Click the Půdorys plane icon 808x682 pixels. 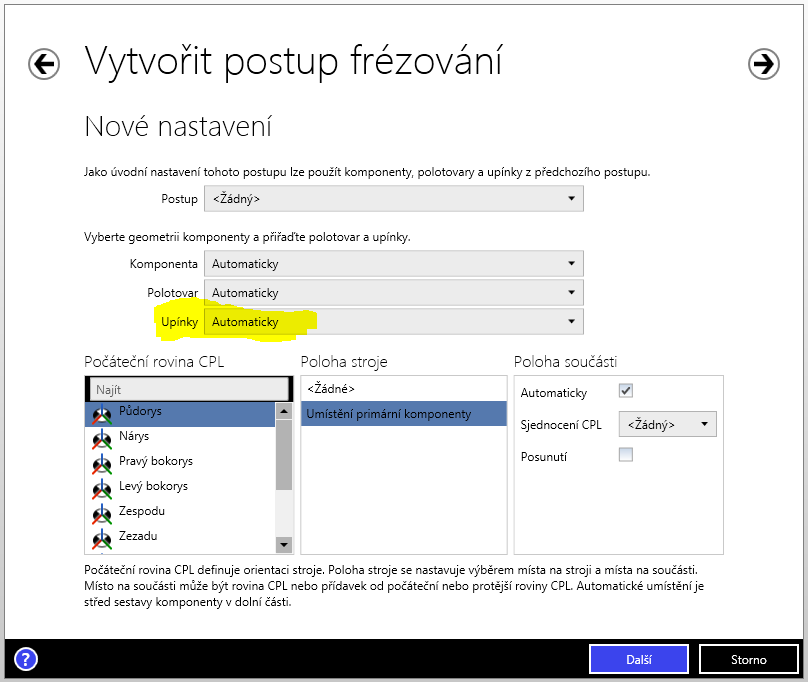point(102,414)
